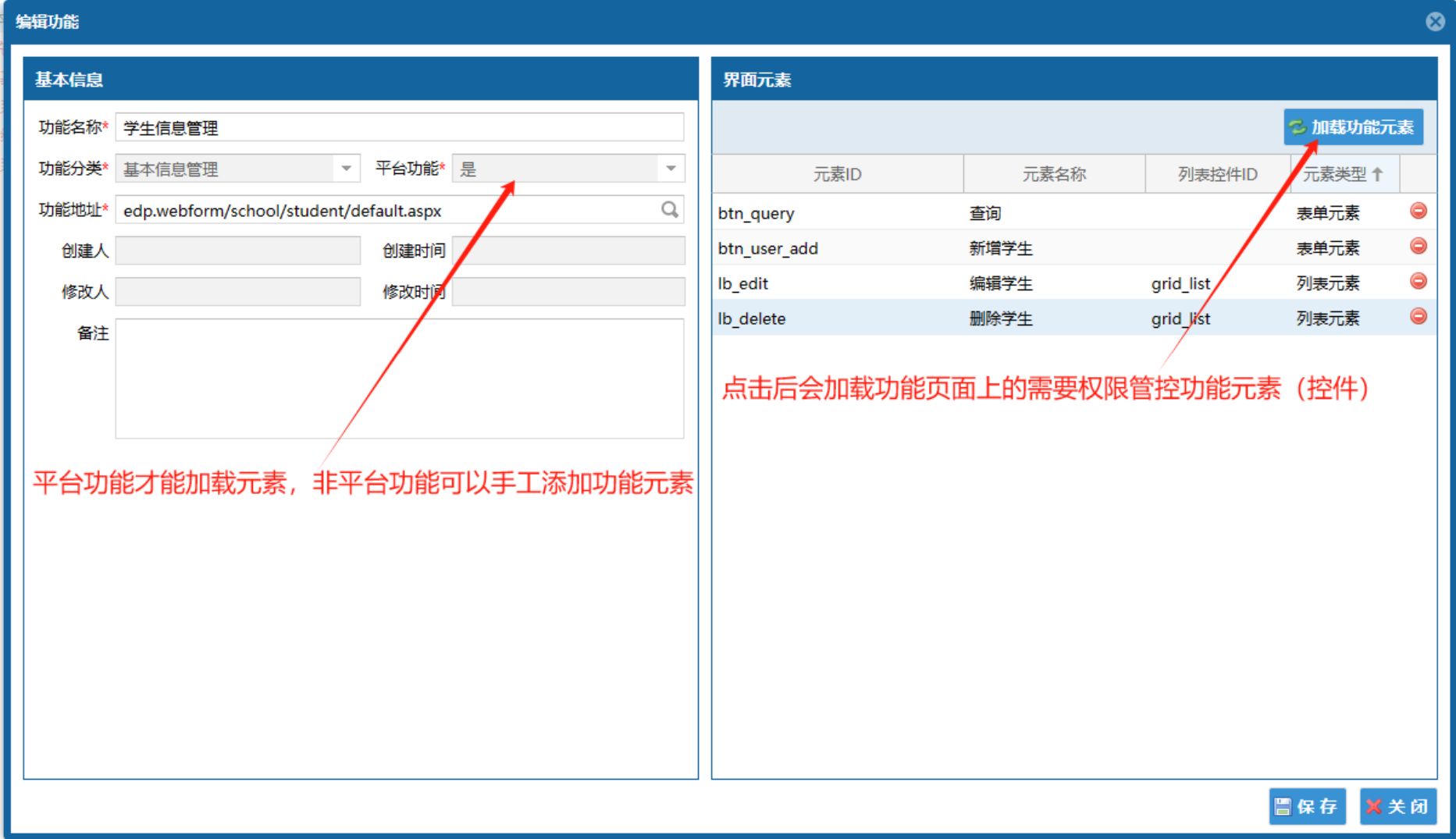Click 表单元素 type in btn_user_add row
This screenshot has height=839, width=1456.
point(1328,248)
